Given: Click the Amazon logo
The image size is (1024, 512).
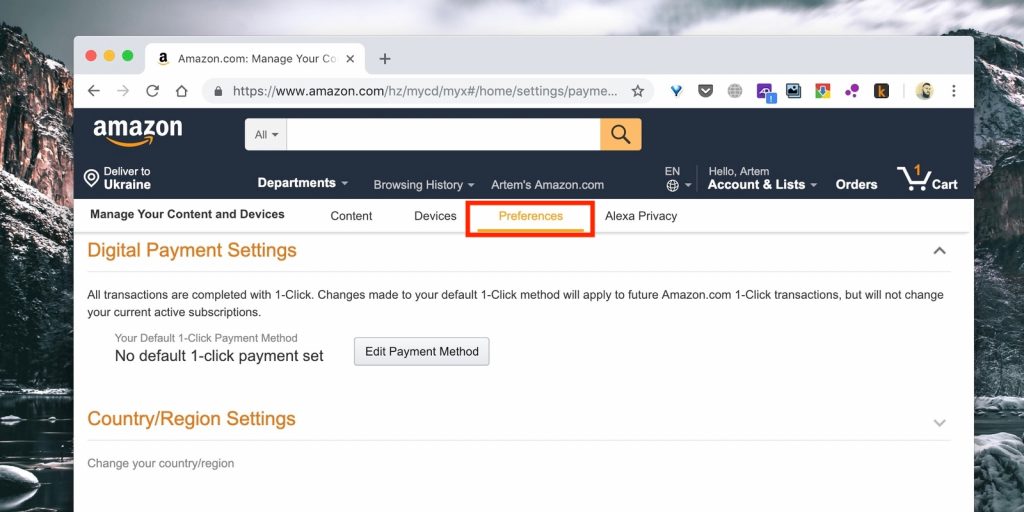Looking at the screenshot, I should pyautogui.click(x=138, y=133).
